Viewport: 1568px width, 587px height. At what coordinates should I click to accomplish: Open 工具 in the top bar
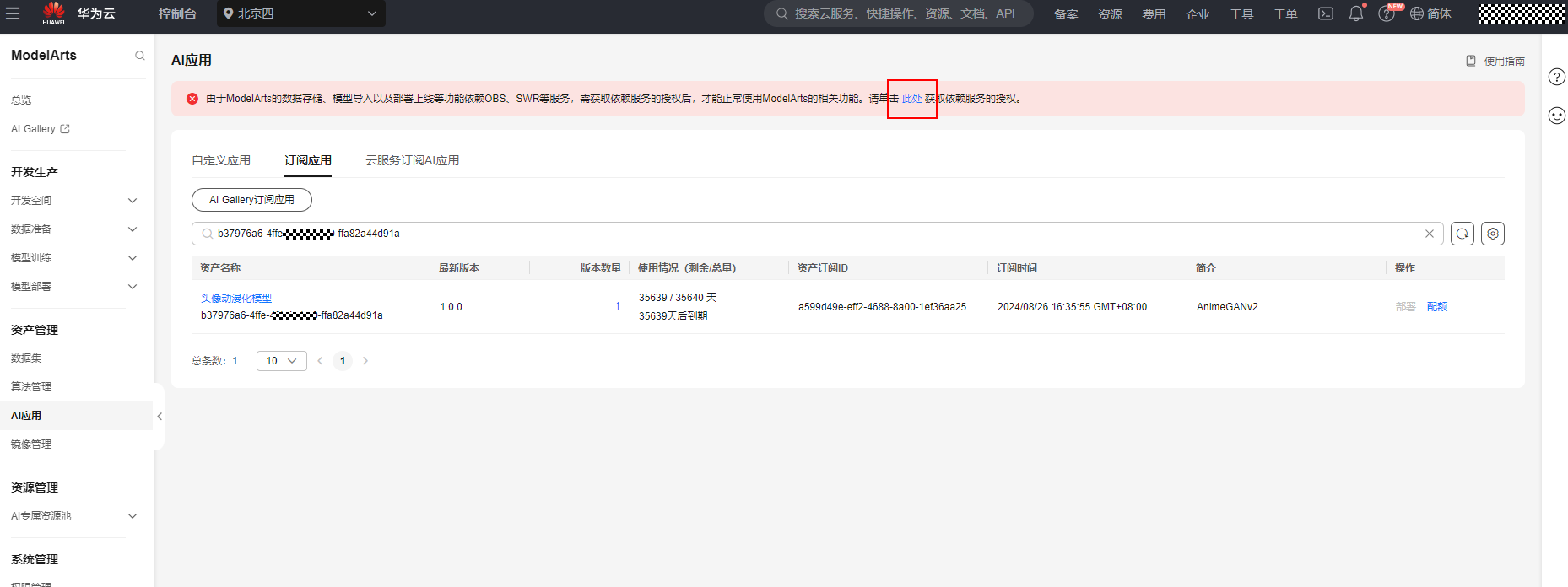[1241, 14]
